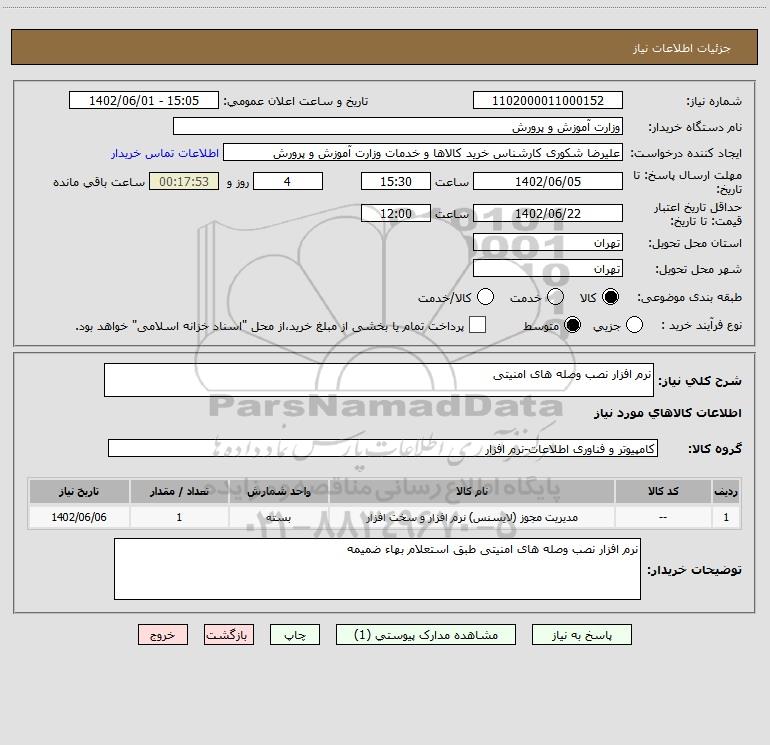The height and width of the screenshot is (745, 770).
Task: Open مشاهده مدارک پیوستی (1) attachments
Action: click(426, 635)
